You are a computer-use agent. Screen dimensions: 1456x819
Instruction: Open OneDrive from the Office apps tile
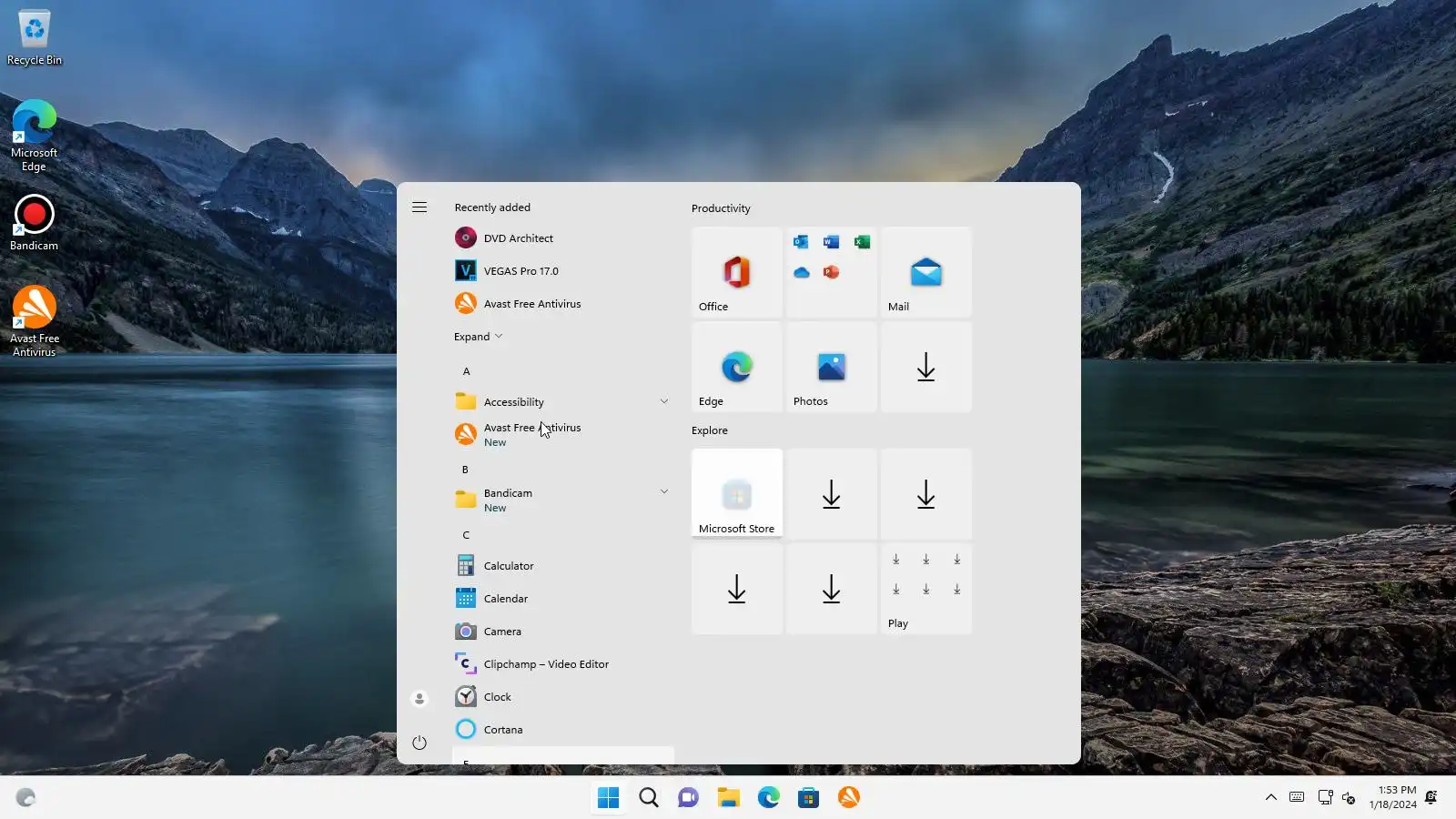pos(801,272)
